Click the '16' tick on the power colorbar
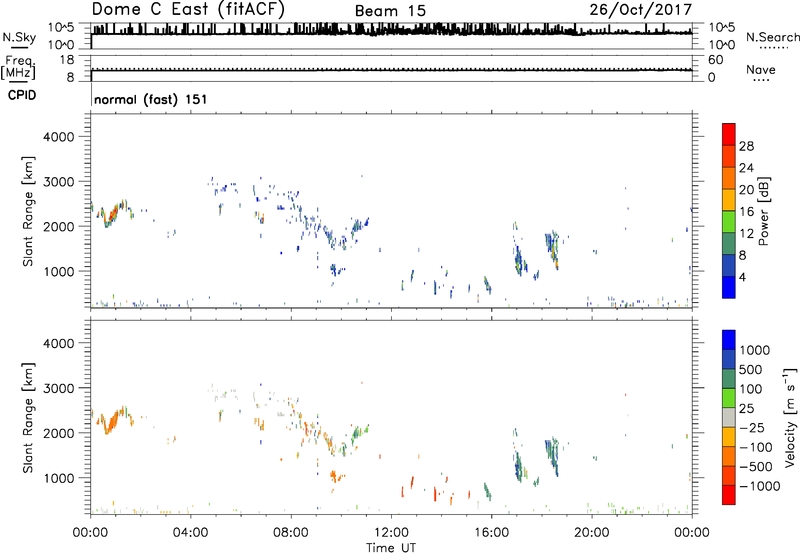Image resolution: width=800 pixels, height=554 pixels. 746,212
